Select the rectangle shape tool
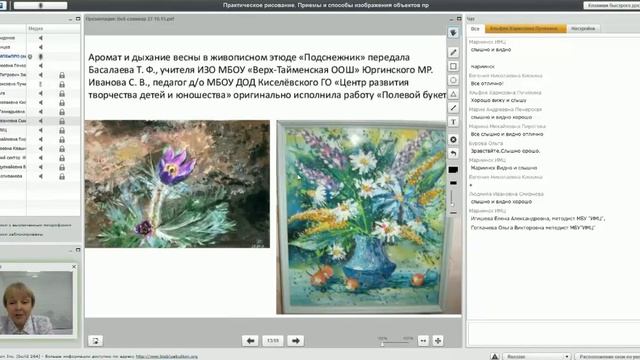640x360 pixels. [x=453, y=66]
